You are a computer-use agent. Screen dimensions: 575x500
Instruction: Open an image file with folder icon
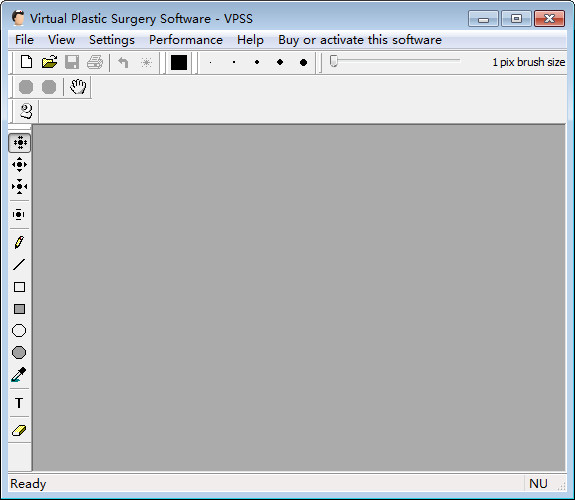coord(49,62)
